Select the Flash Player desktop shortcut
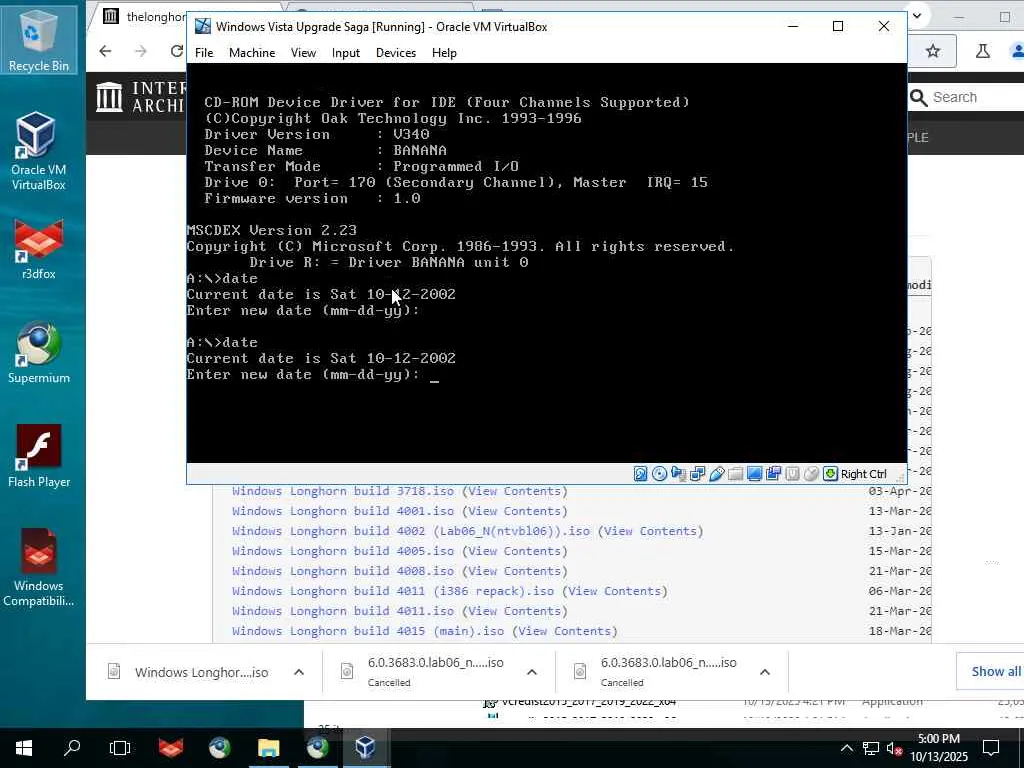Image resolution: width=1024 pixels, height=768 pixels. tap(39, 456)
